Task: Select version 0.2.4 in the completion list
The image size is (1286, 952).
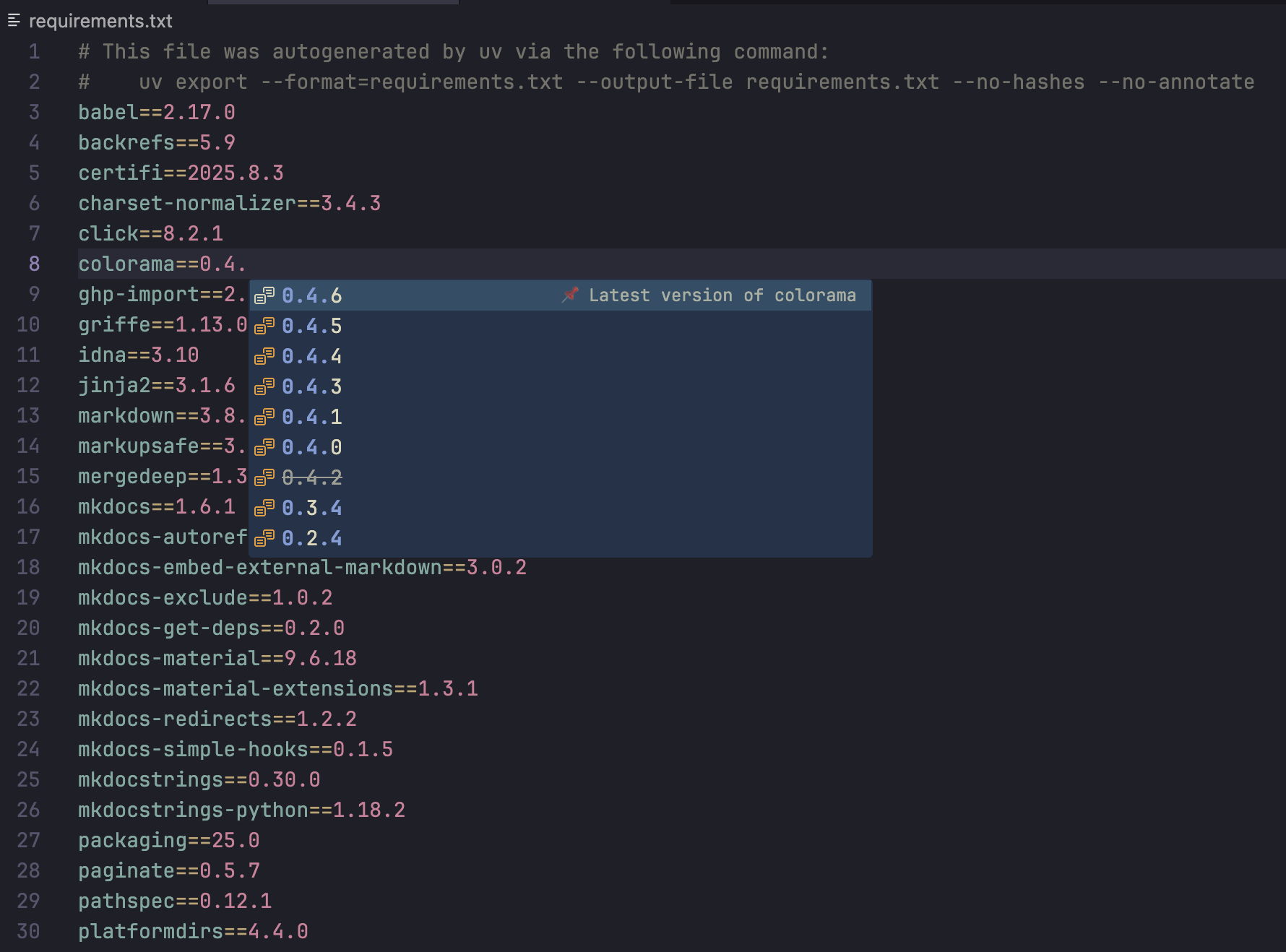Action: tap(561, 538)
